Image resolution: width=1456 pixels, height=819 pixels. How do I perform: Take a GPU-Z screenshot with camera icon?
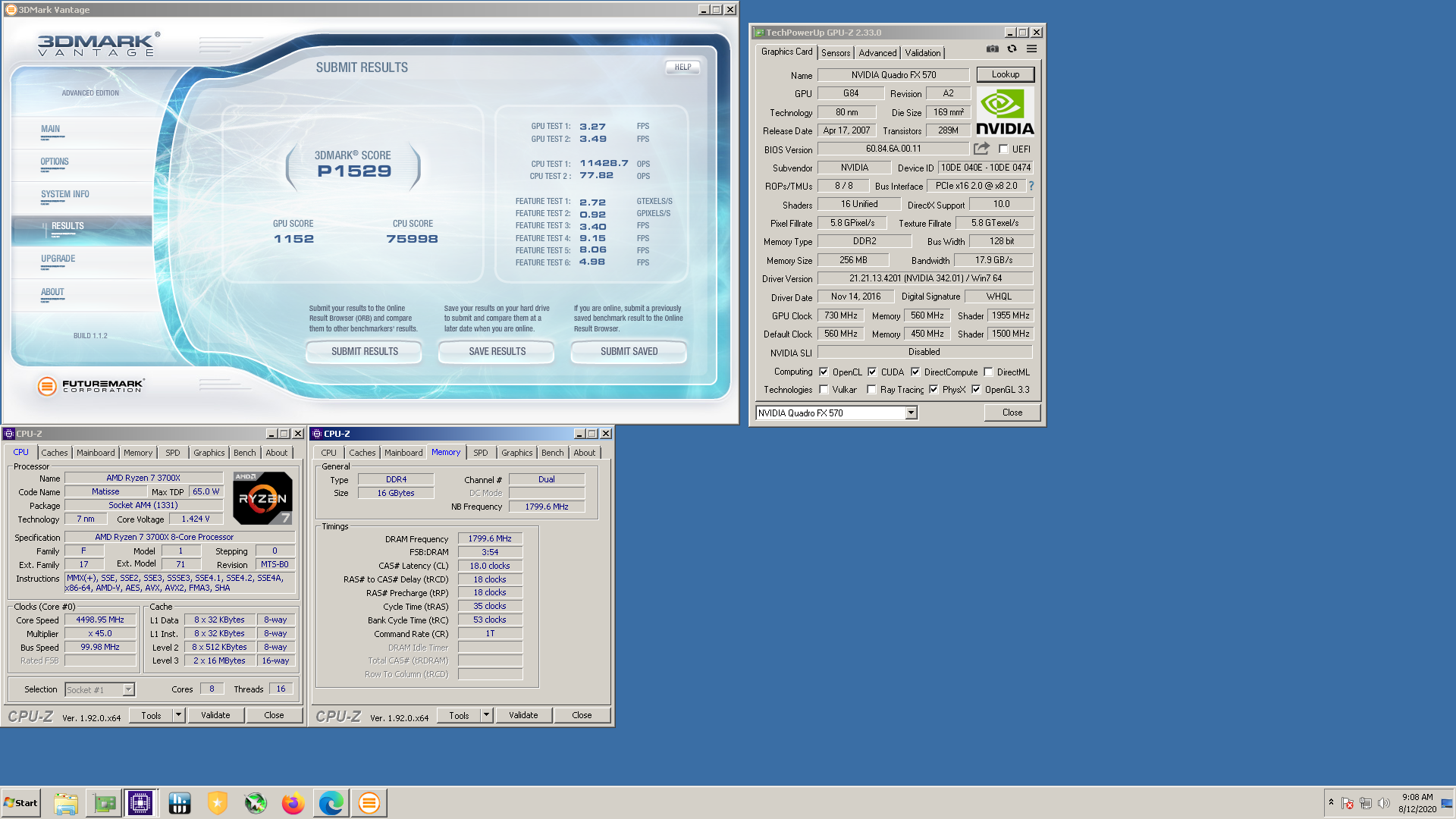992,49
